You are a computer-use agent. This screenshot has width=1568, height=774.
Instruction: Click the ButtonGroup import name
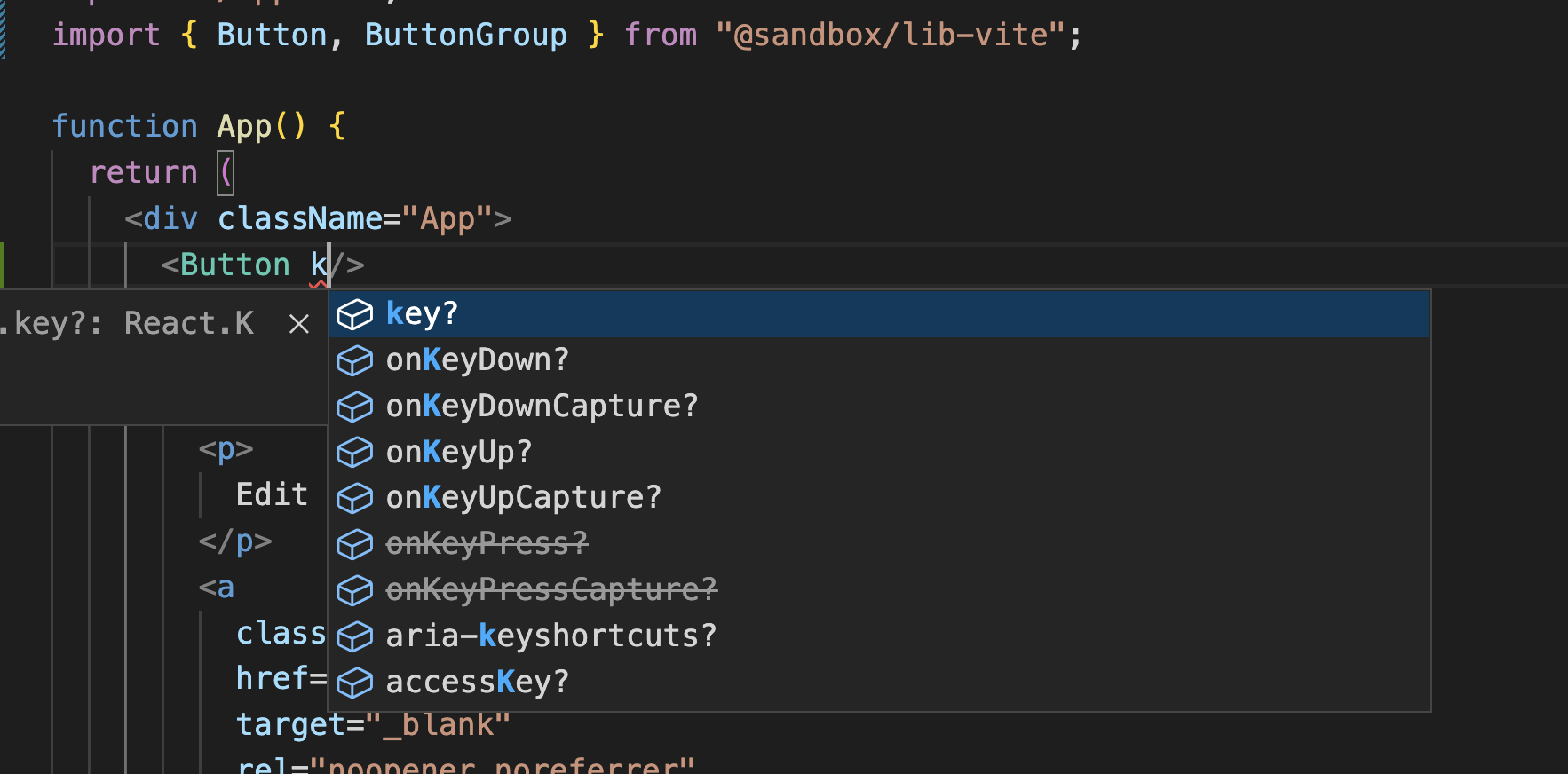click(x=465, y=34)
